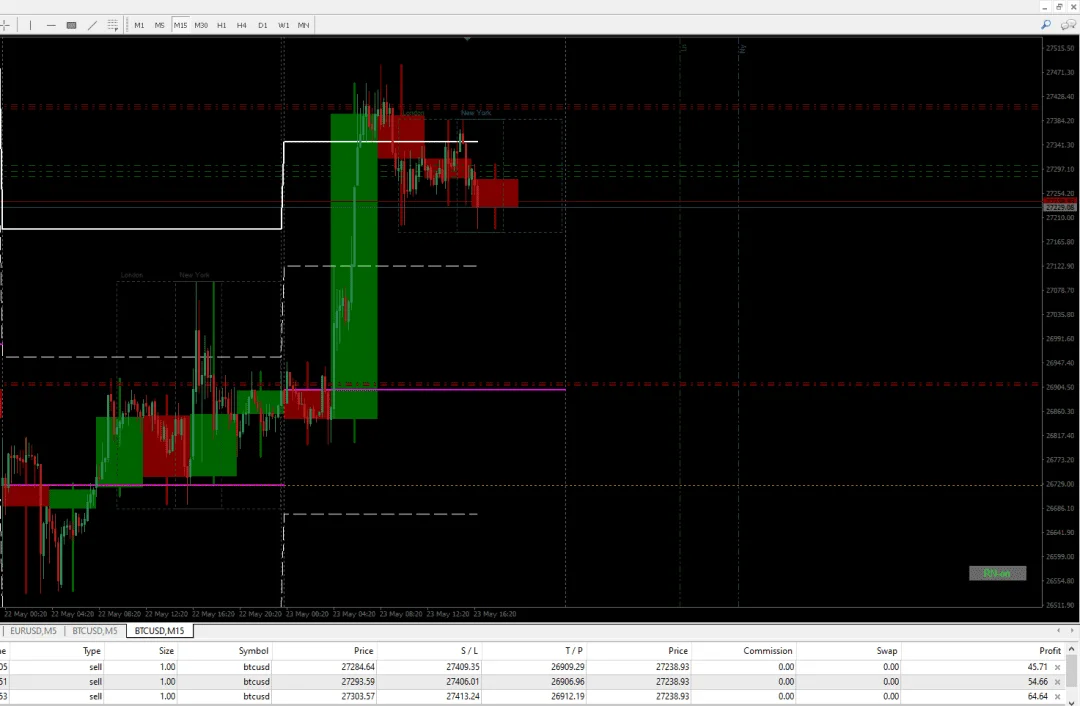Open the search magnifier icon

[1046, 25]
